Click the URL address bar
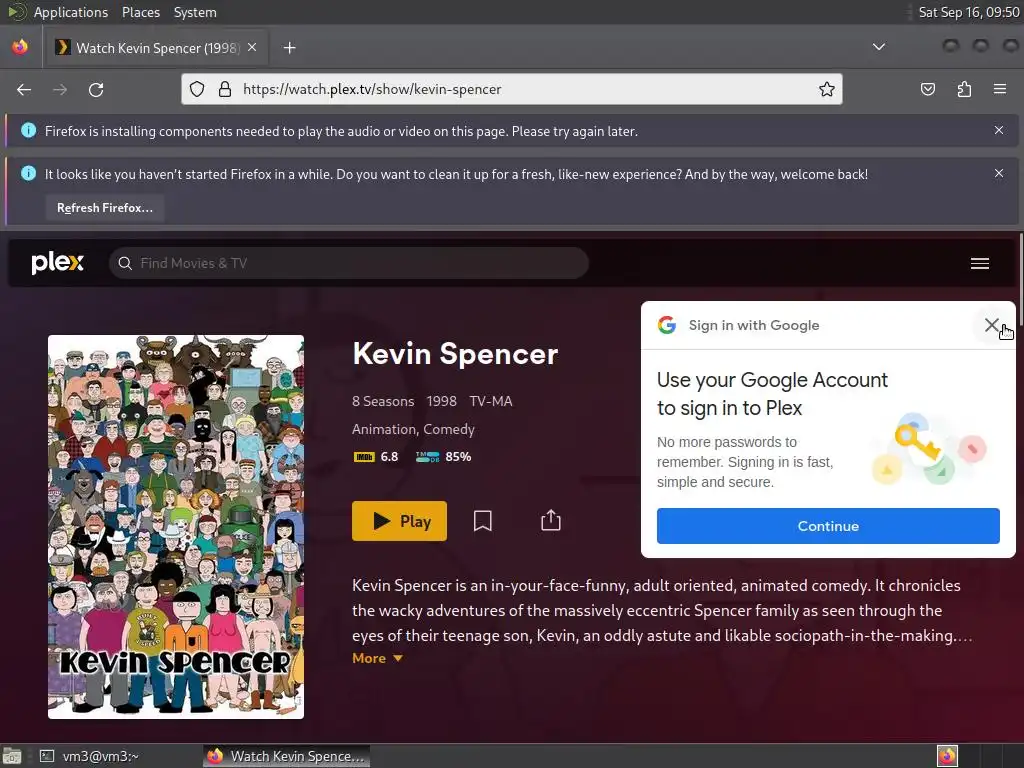The image size is (1024, 768). click(x=511, y=89)
